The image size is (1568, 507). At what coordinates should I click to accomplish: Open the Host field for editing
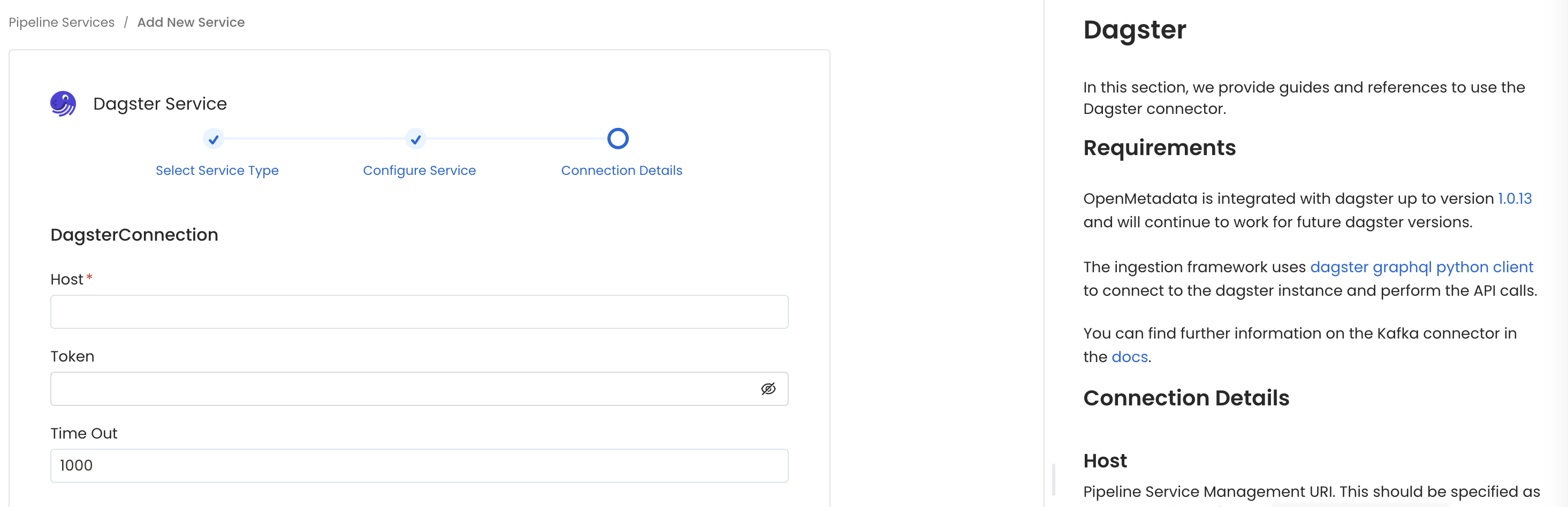(420, 312)
